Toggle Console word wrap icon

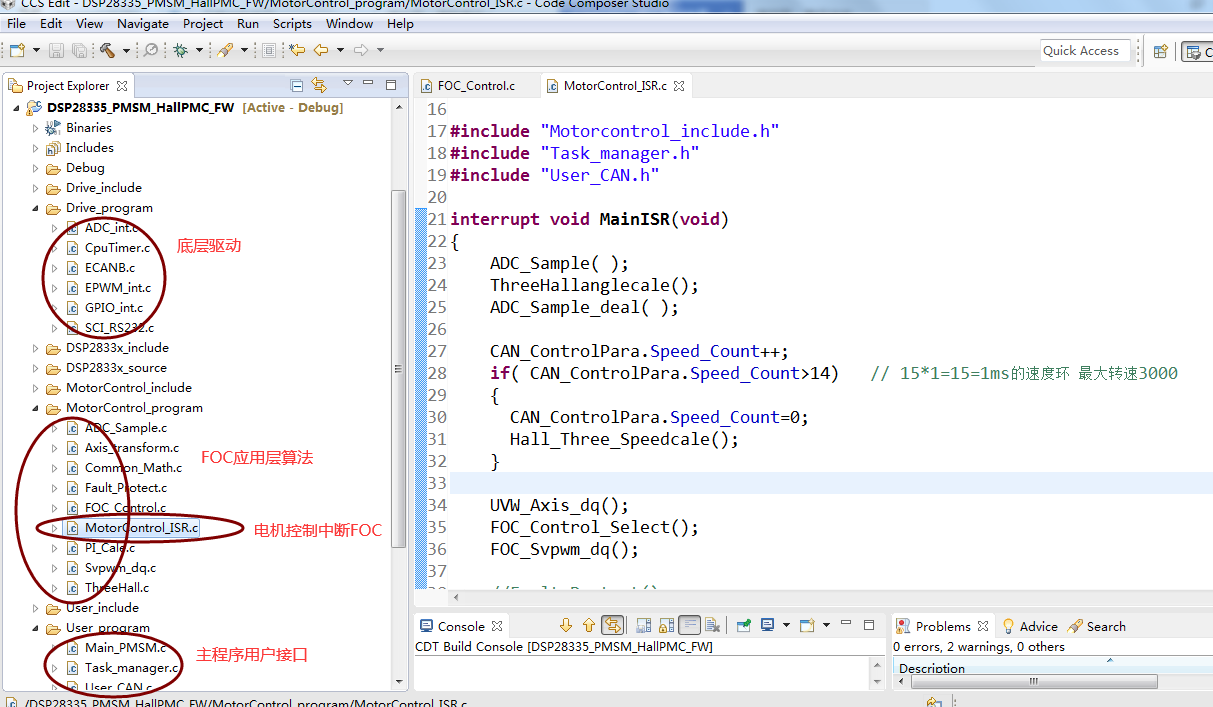[x=689, y=626]
